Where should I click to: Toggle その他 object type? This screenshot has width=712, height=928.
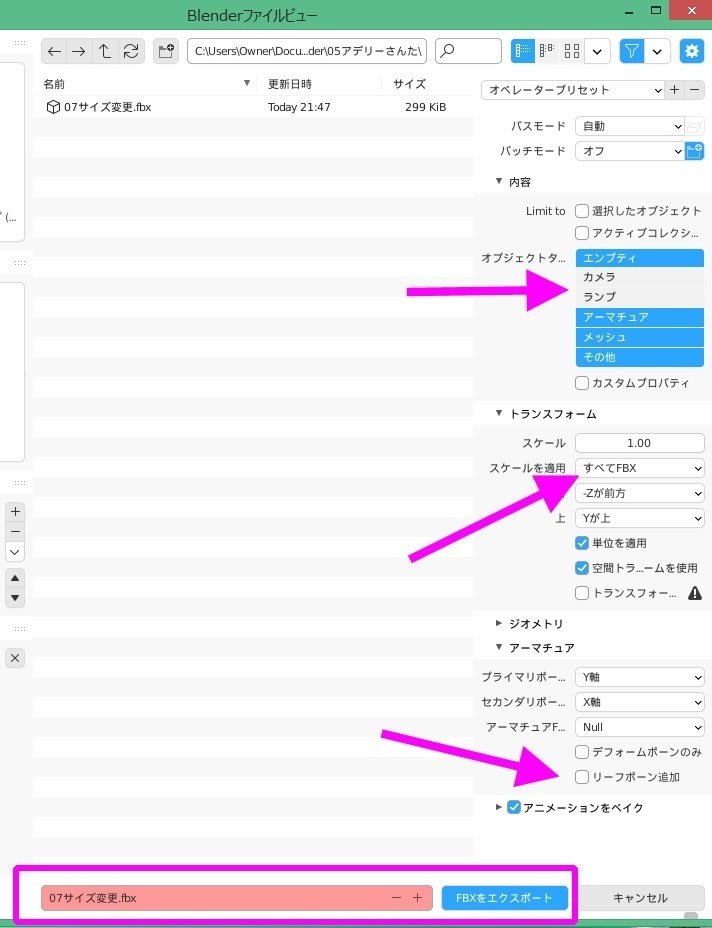640,357
